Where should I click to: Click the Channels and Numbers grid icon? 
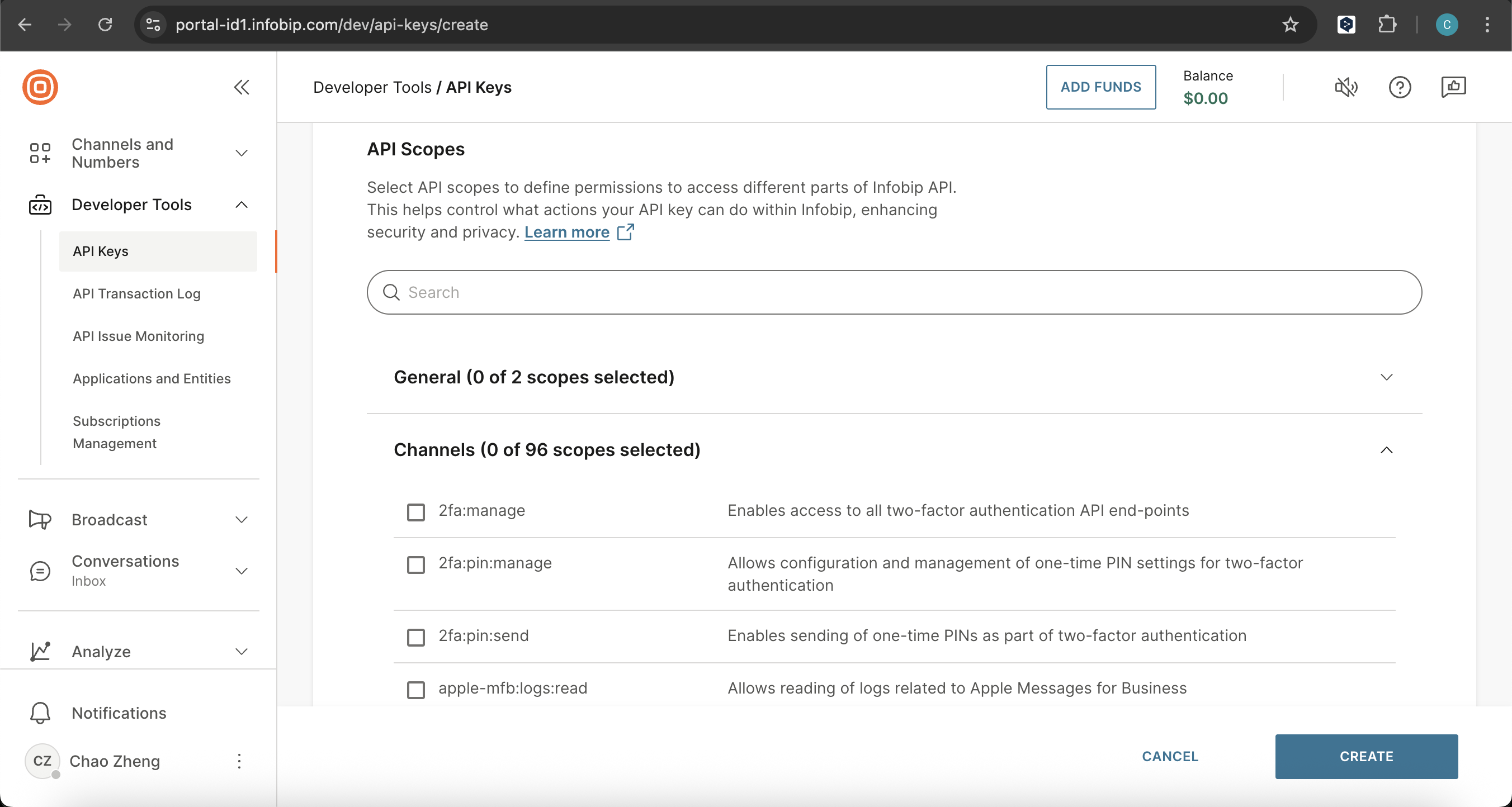[x=40, y=153]
